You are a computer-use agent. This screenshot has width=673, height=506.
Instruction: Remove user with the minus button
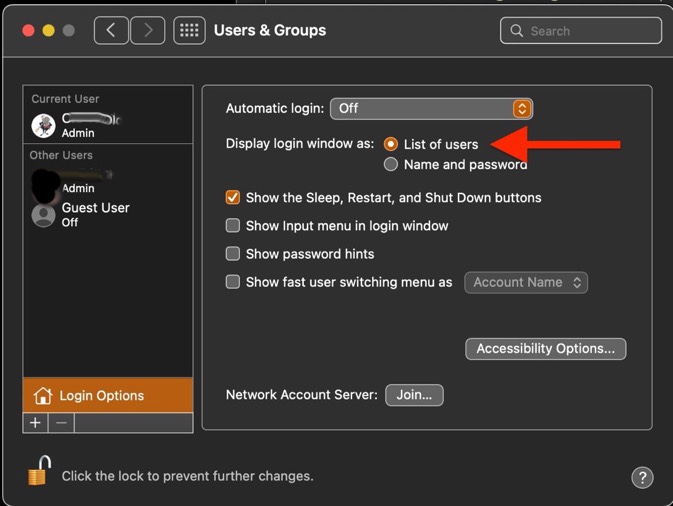[x=61, y=423]
